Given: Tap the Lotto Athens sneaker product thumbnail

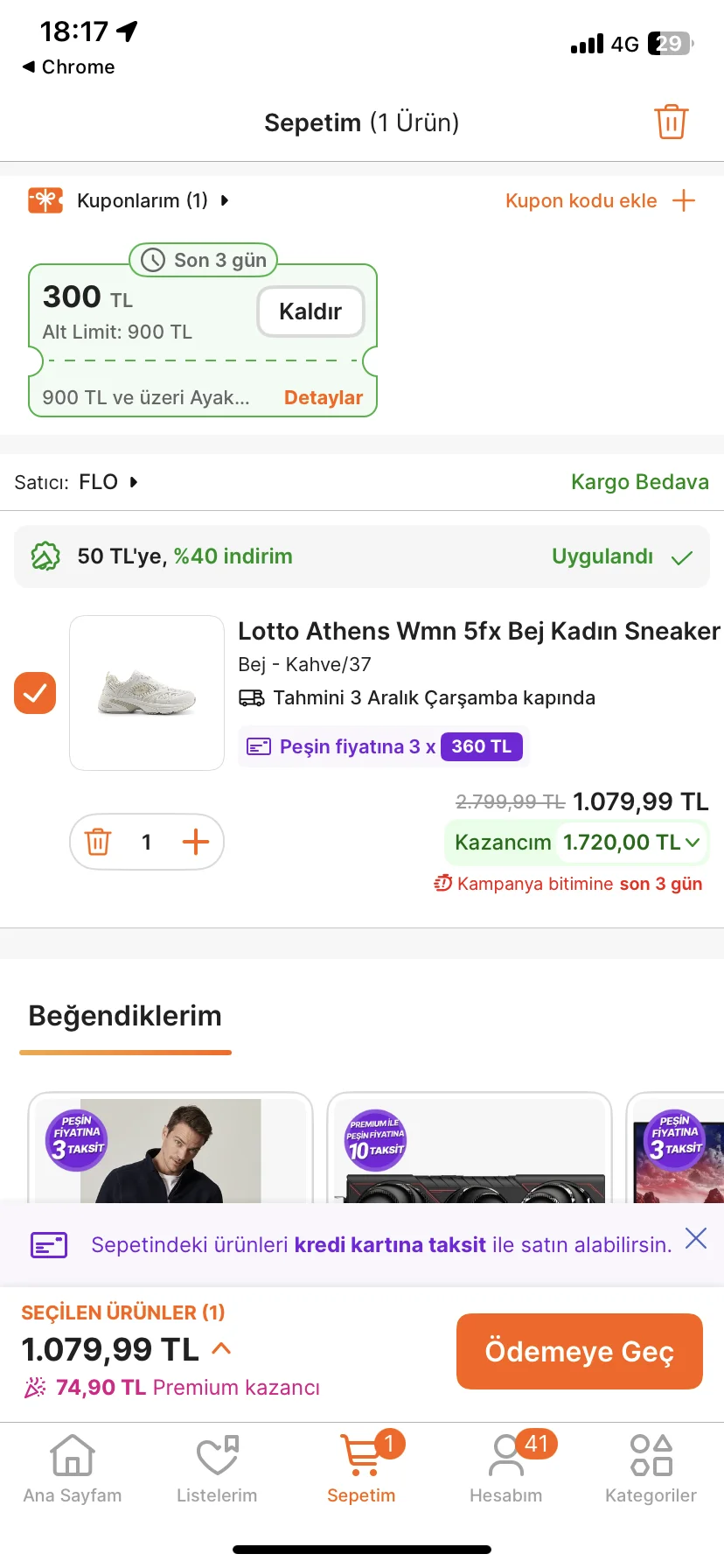Looking at the screenshot, I should [x=147, y=693].
